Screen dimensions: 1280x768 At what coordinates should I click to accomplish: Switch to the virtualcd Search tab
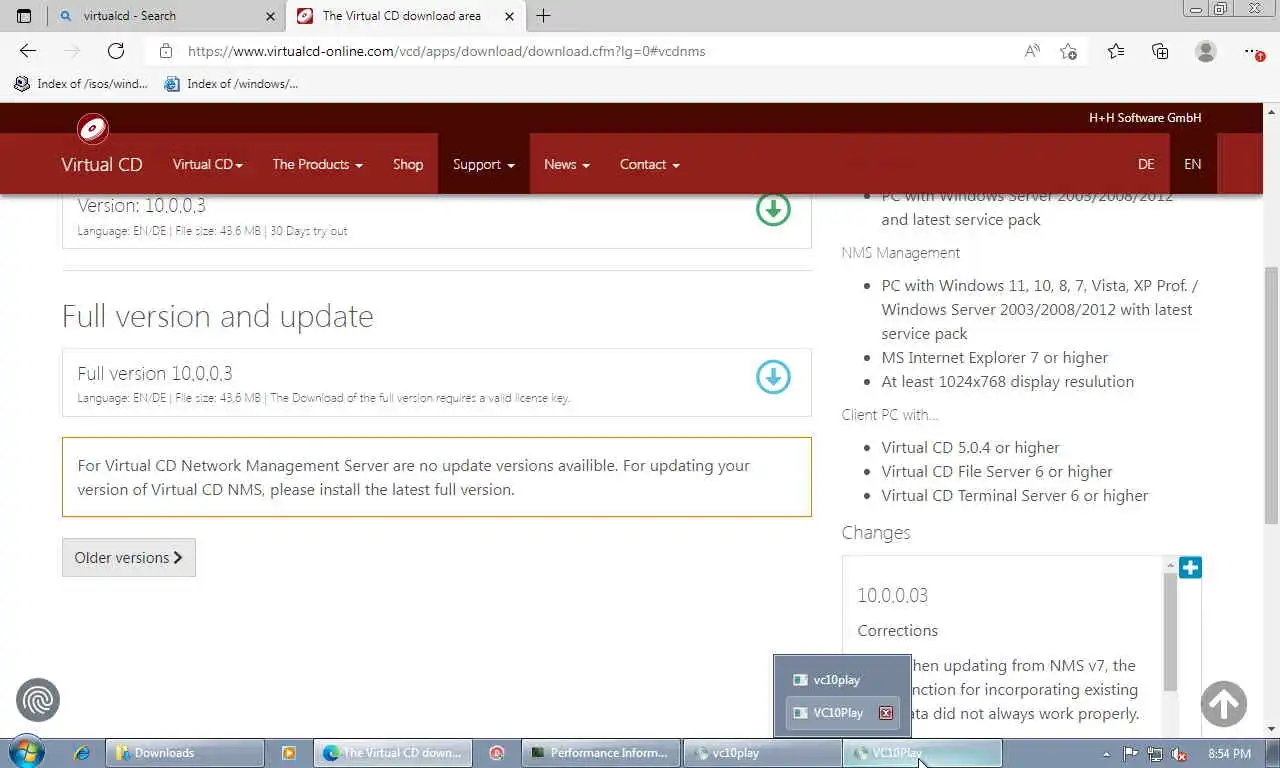click(166, 16)
